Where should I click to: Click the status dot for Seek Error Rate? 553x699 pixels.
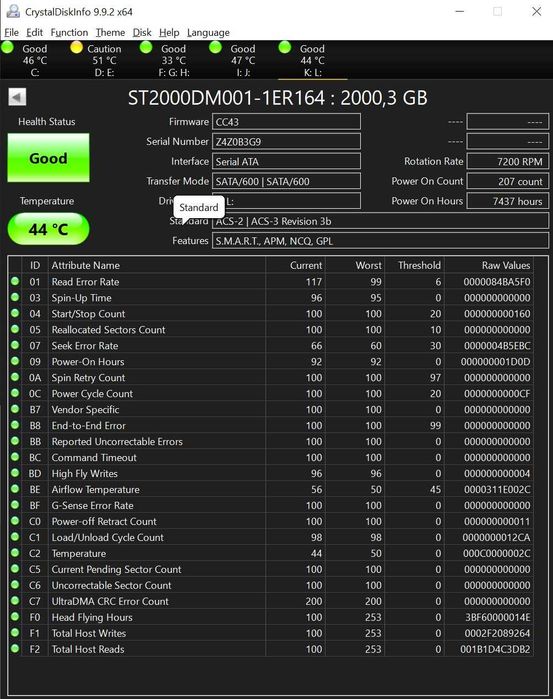tap(15, 345)
